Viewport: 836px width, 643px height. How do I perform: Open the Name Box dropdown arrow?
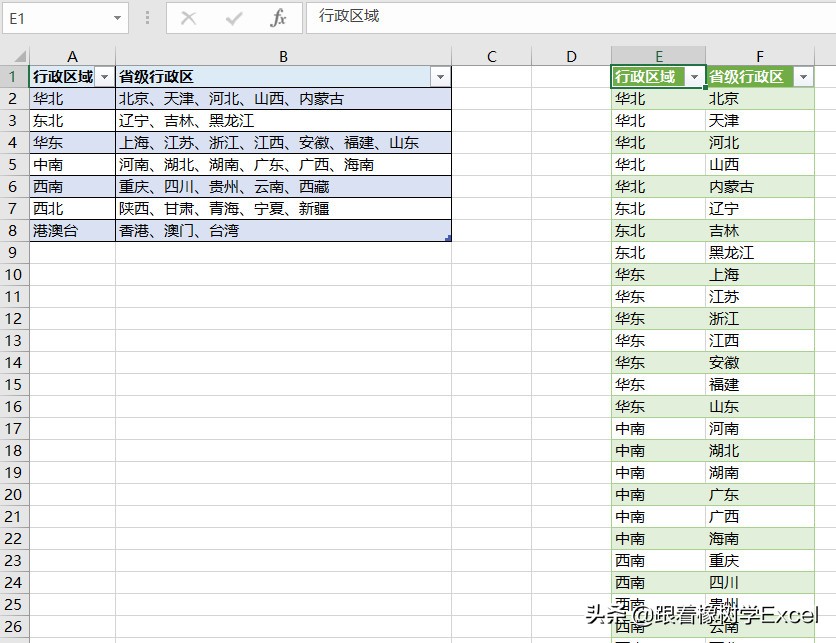(x=116, y=19)
